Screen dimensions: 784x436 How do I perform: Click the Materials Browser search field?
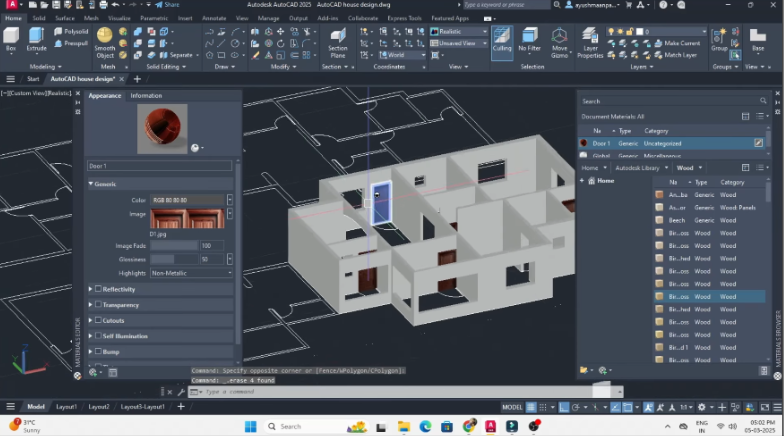pos(673,101)
